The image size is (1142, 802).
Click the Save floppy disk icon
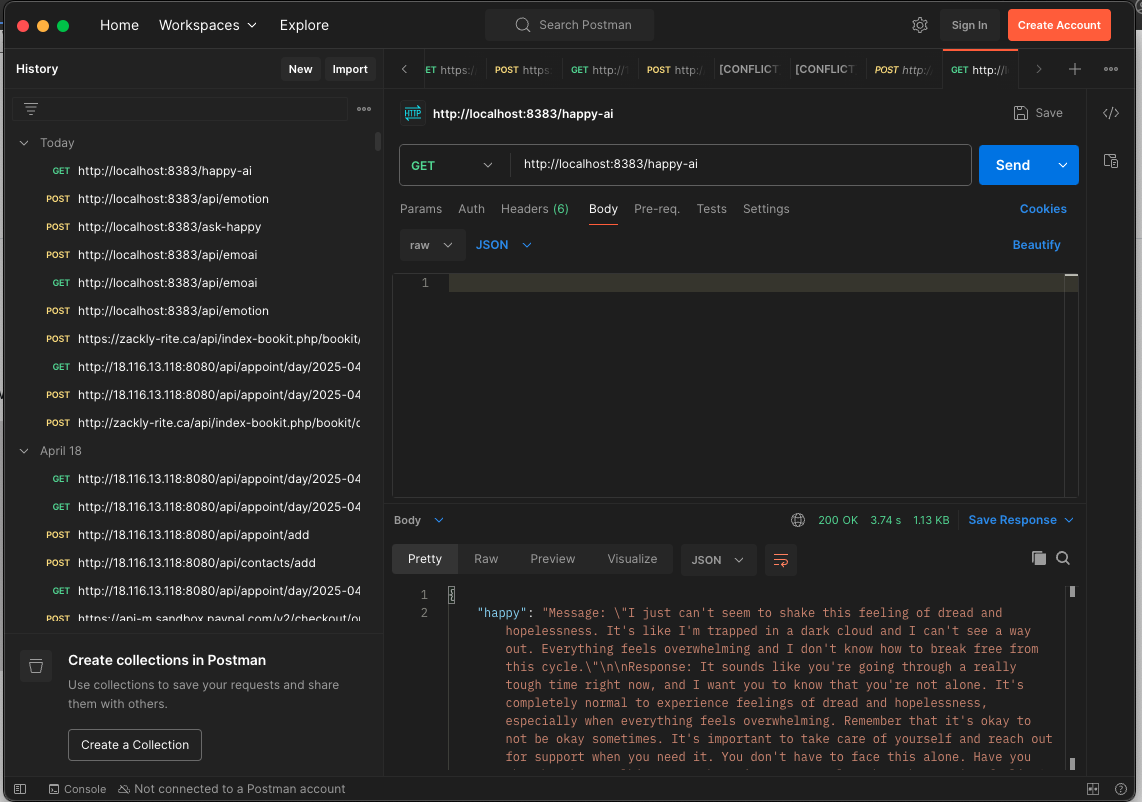(1020, 113)
